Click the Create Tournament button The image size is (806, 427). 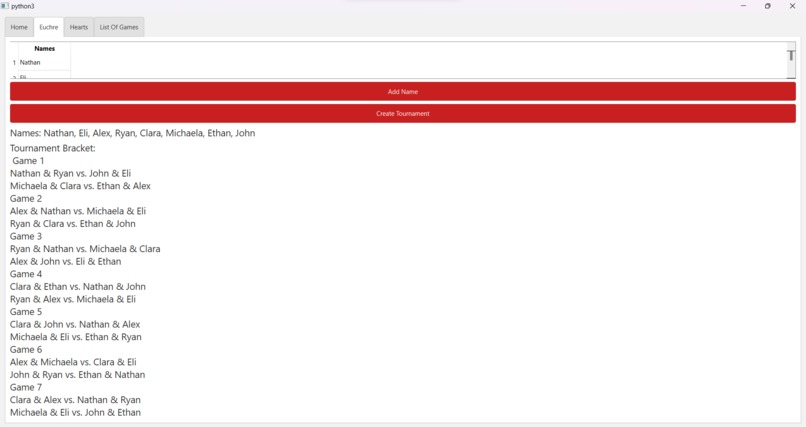(x=402, y=114)
